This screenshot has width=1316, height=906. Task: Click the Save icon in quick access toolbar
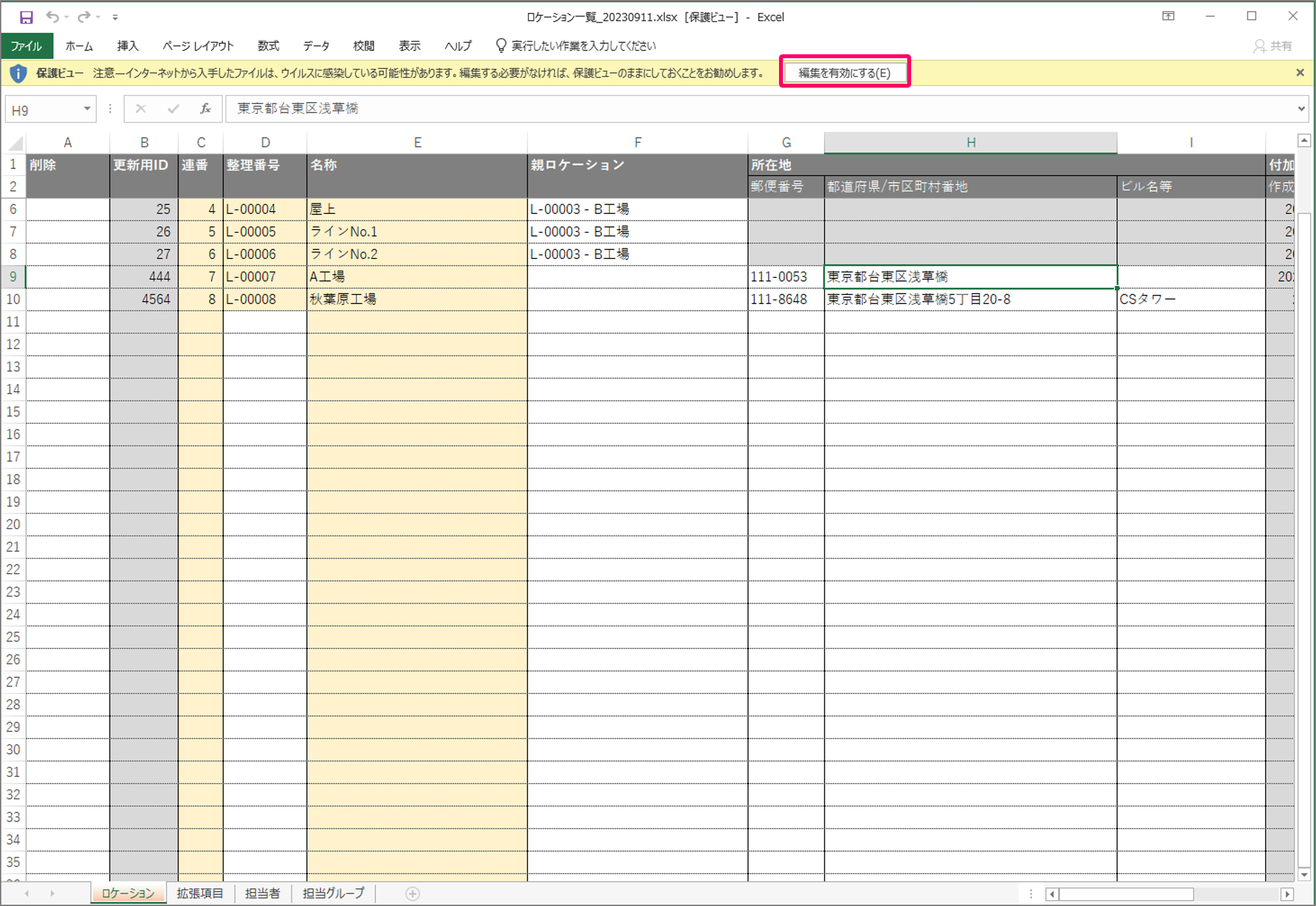click(x=26, y=17)
